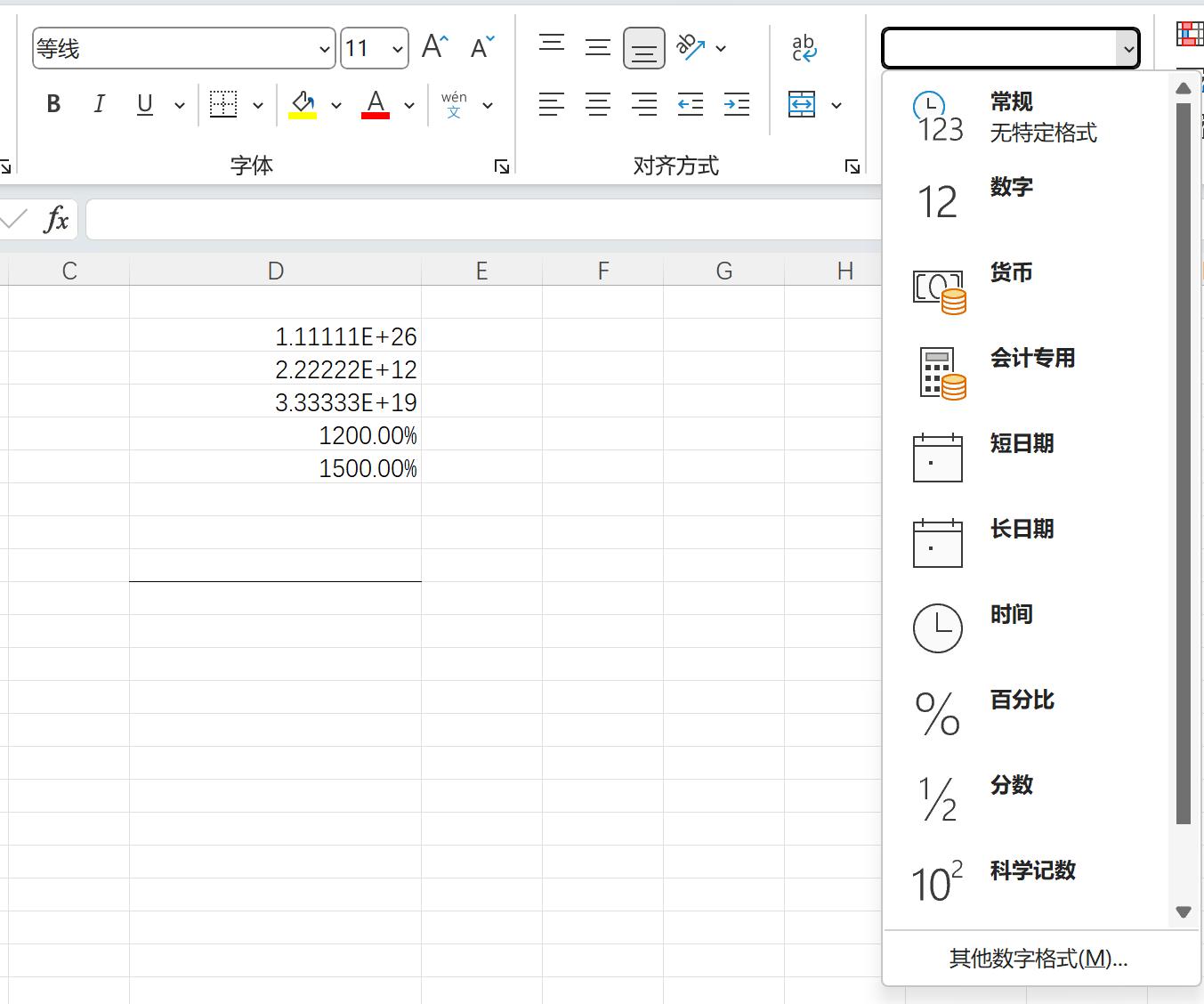Increase indent of cell content
Screen dimensions: 1204x1004
point(737,105)
